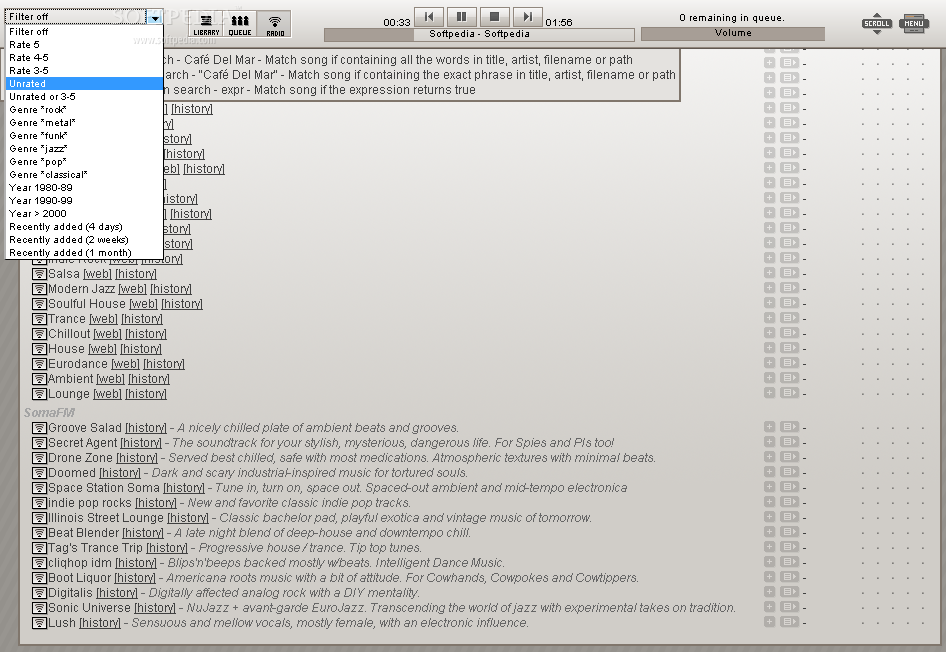Image resolution: width=946 pixels, height=652 pixels.
Task: Filter by Recently added (1 month)
Action: [x=84, y=253]
